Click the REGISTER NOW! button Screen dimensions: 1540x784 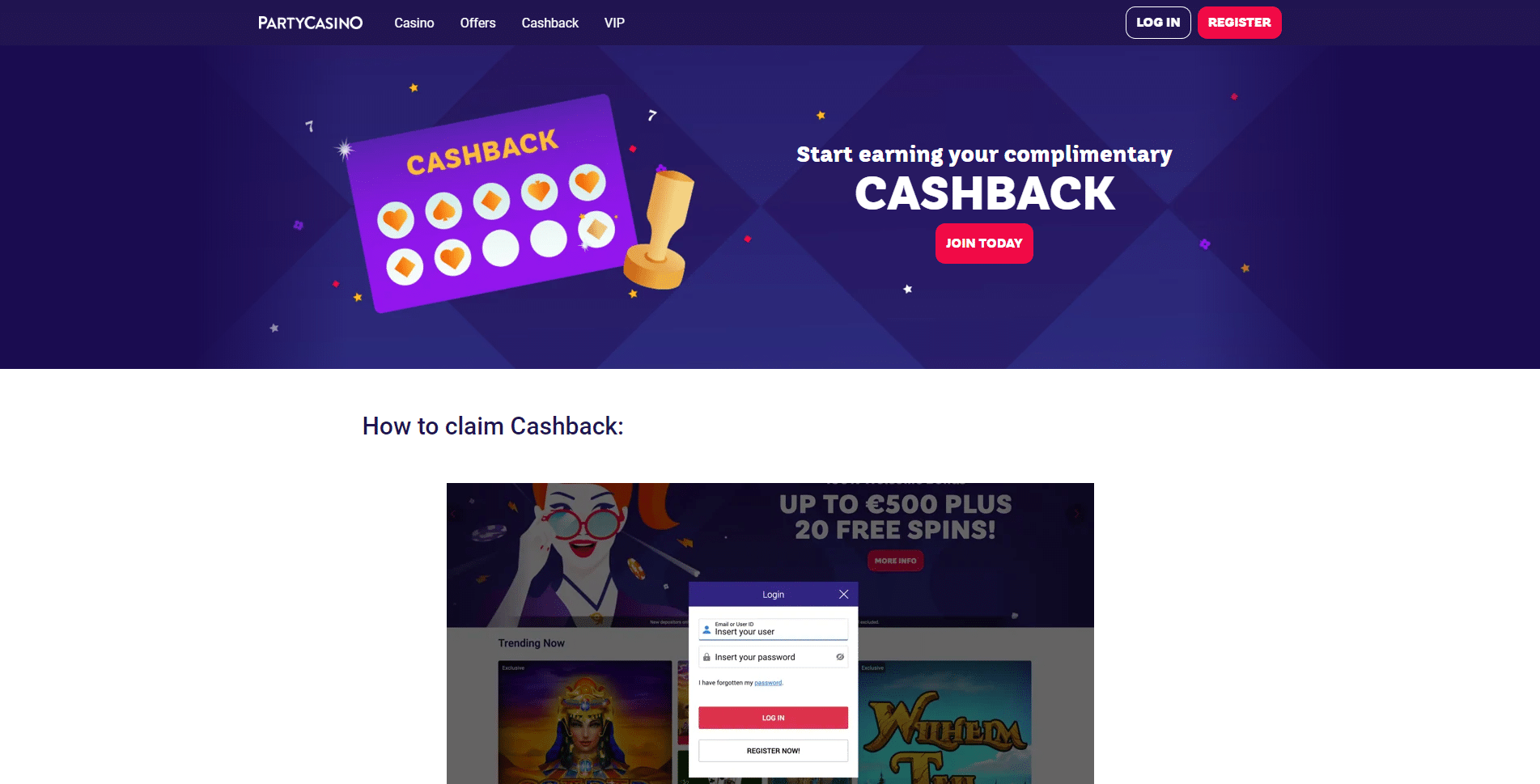(773, 751)
